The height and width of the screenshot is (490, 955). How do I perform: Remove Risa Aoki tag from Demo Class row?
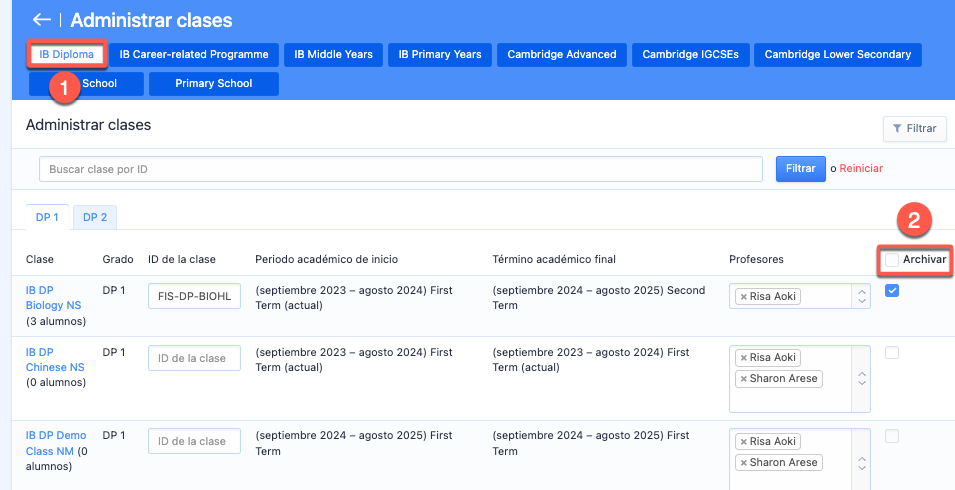click(x=743, y=442)
